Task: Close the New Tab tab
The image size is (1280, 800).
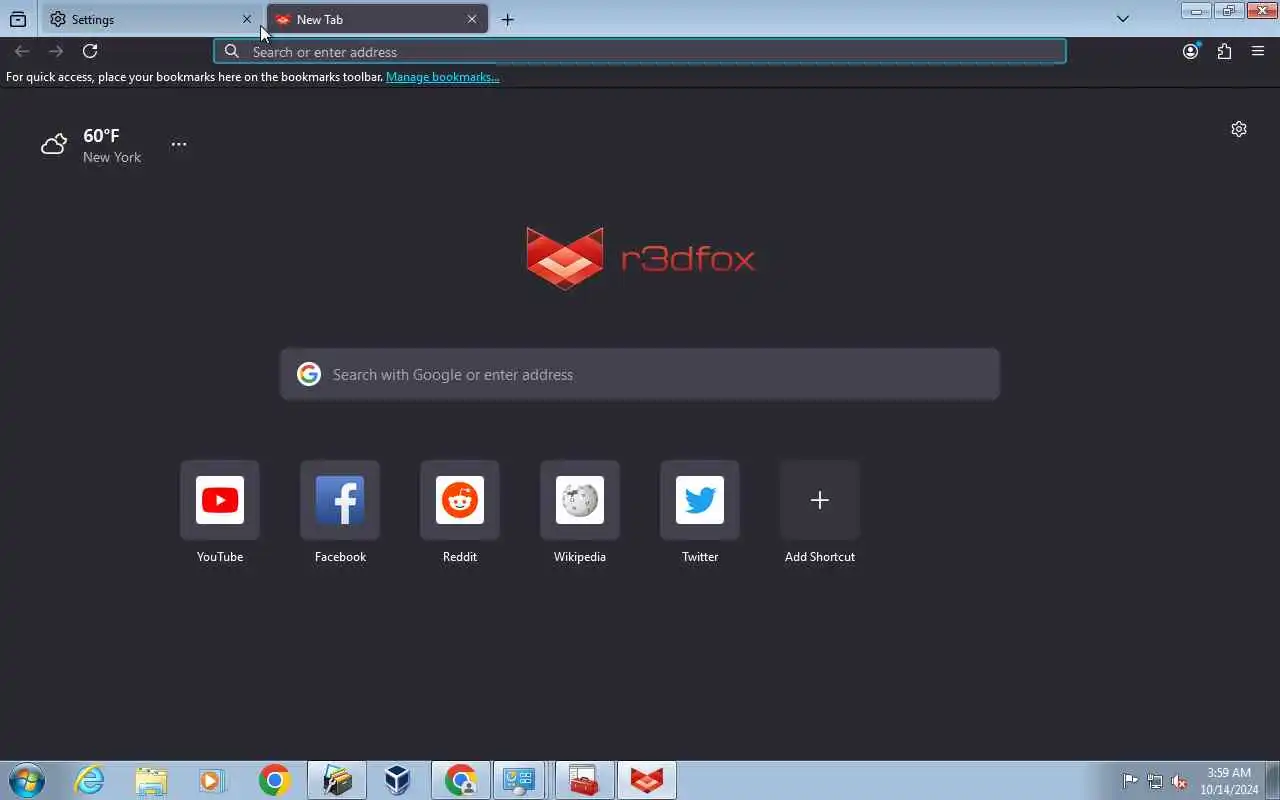Action: 472,19
